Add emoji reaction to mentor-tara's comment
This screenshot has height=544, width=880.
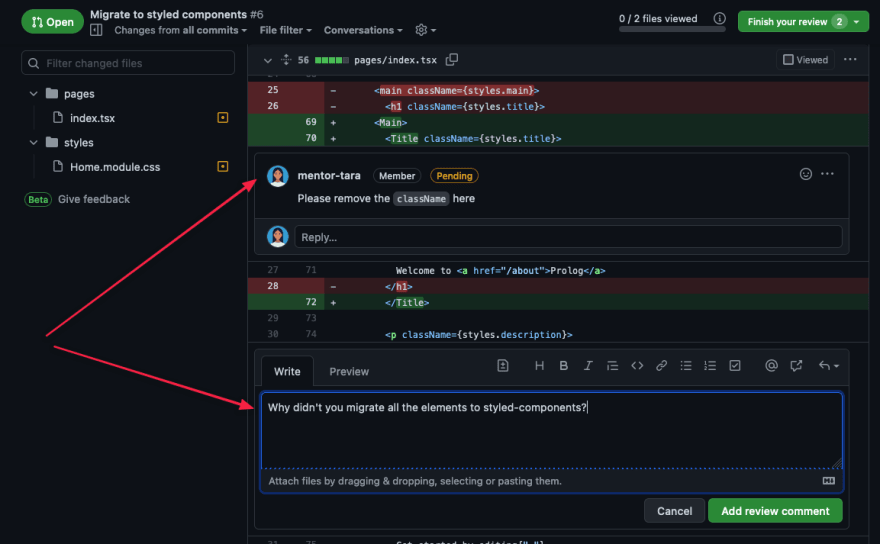[805, 174]
